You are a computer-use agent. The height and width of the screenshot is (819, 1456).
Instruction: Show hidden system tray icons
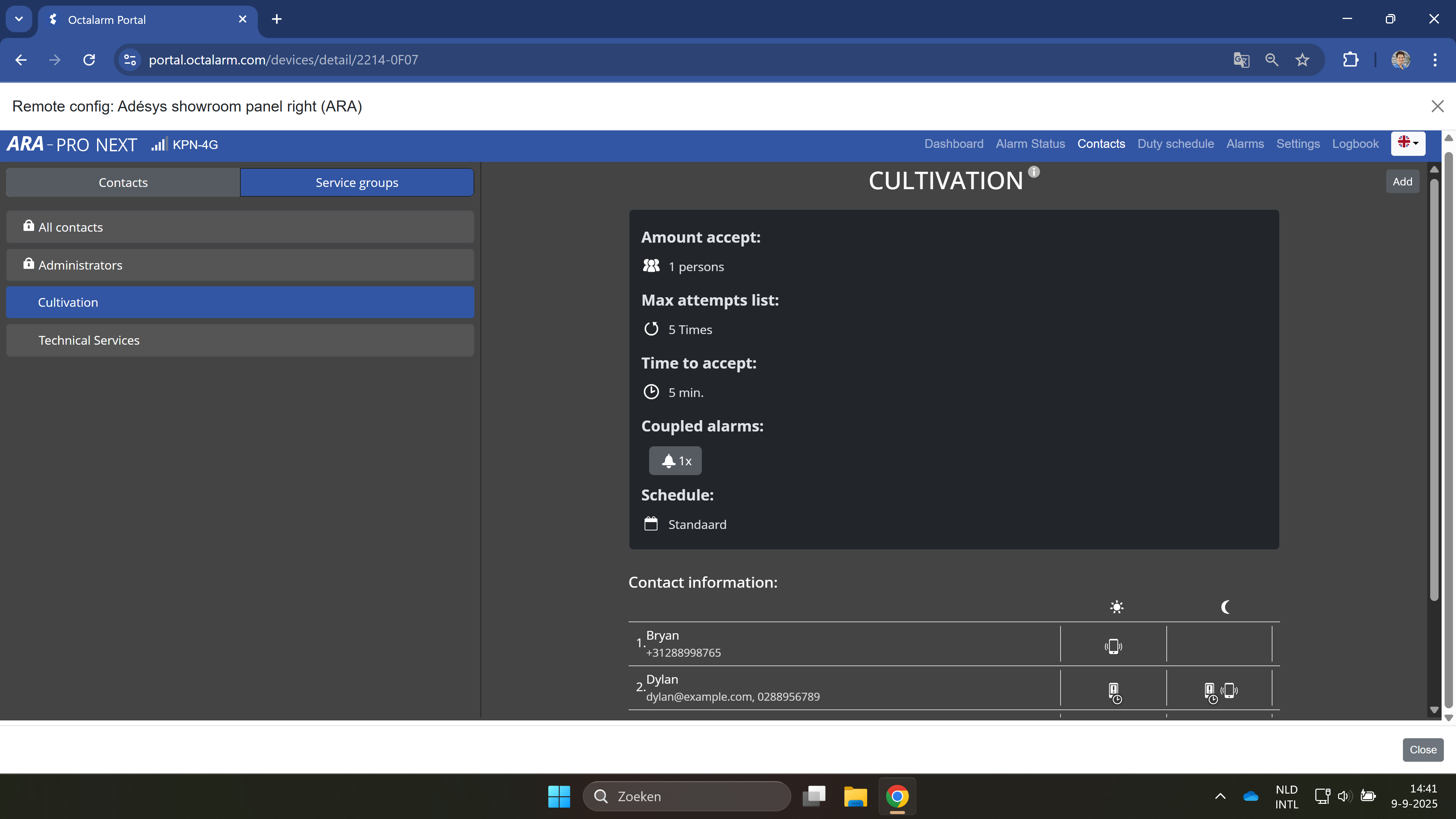click(1220, 796)
